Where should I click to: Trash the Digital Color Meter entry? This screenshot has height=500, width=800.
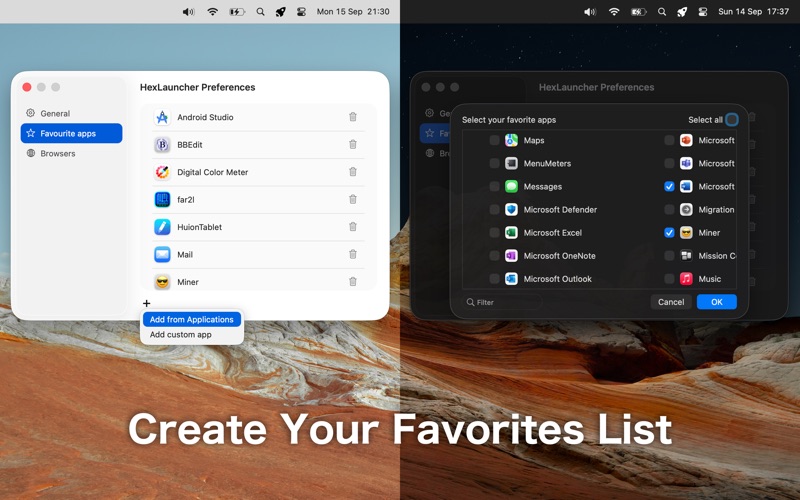353,172
